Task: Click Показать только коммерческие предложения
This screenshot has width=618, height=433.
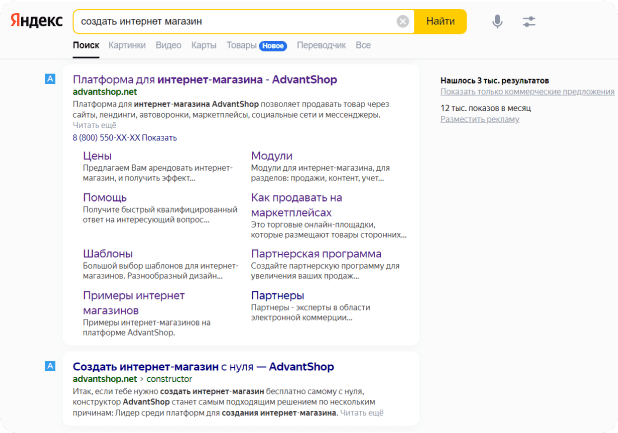Action: pos(527,91)
